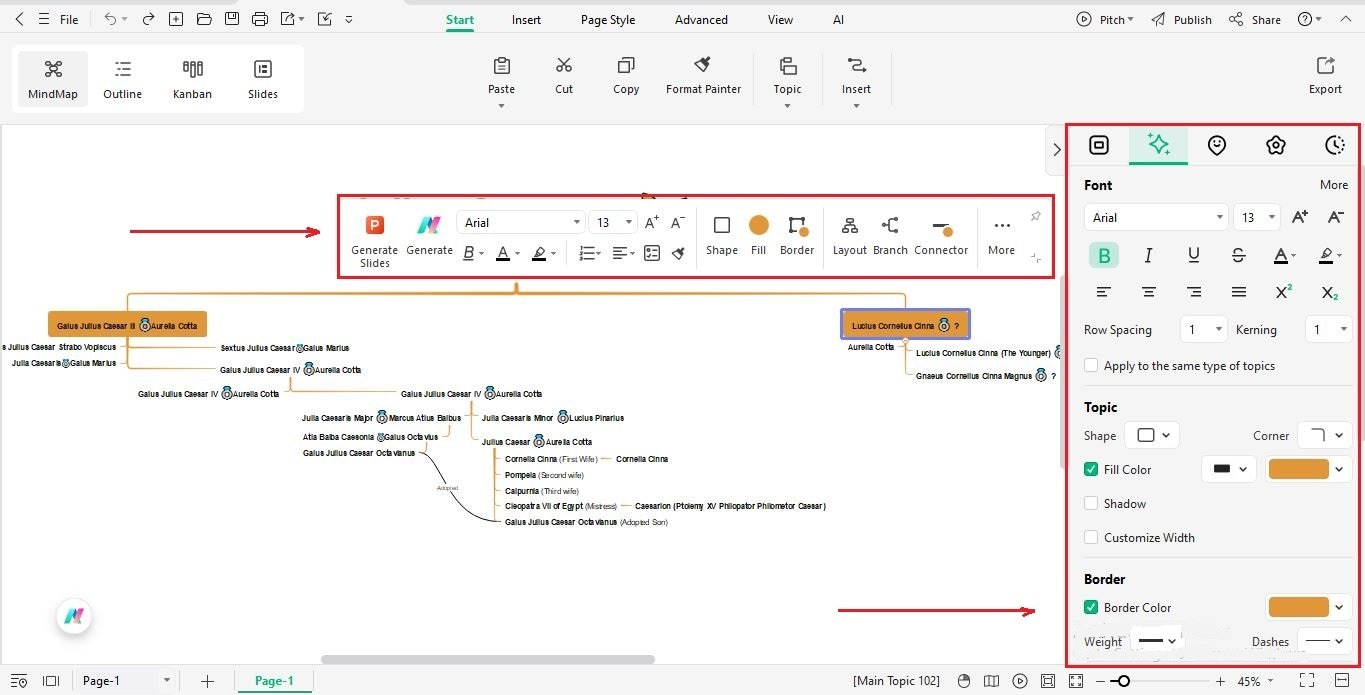
Task: Click the save disk icon
Action: coord(232,19)
